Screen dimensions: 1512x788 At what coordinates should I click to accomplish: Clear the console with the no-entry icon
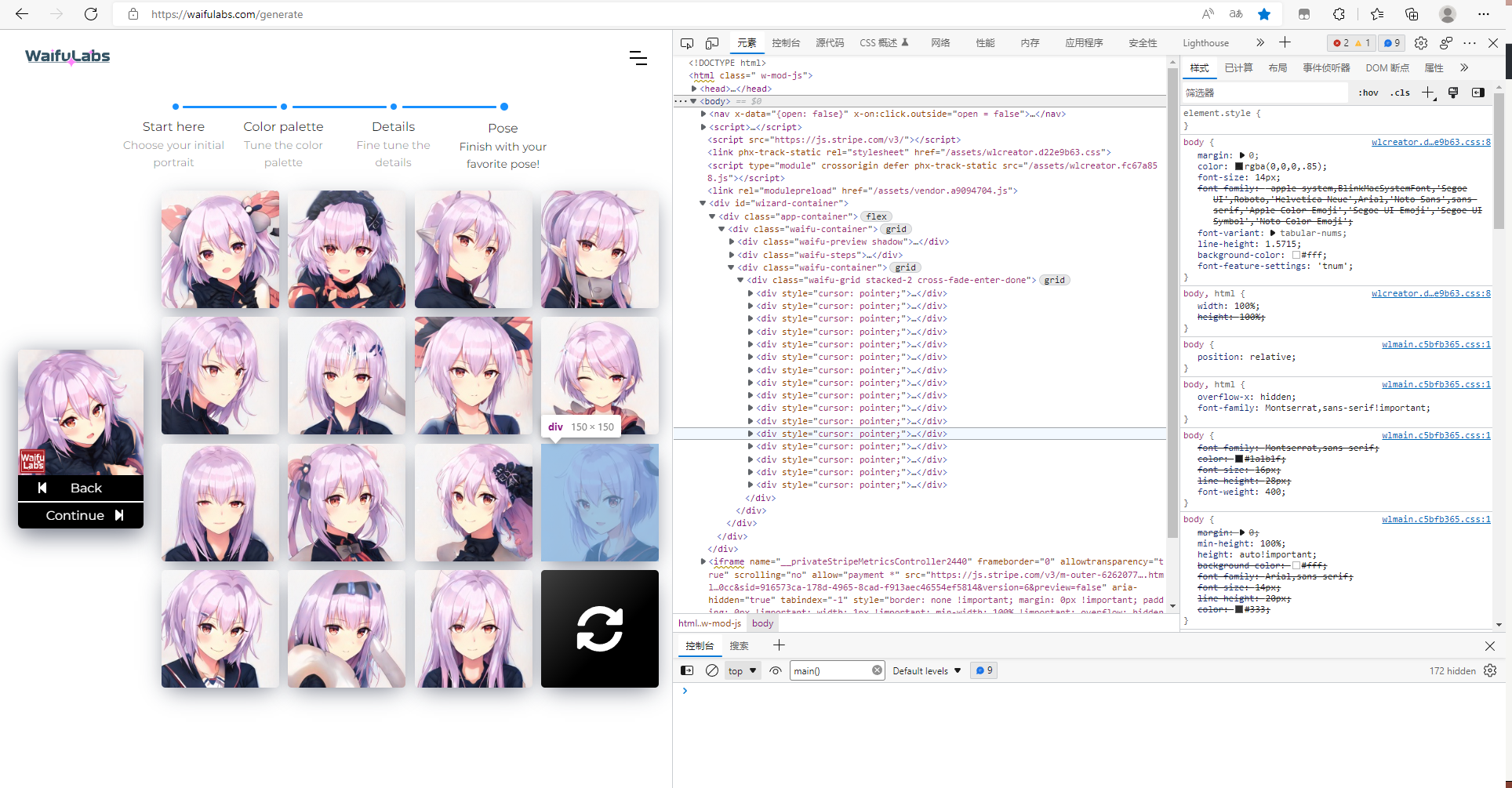point(712,670)
